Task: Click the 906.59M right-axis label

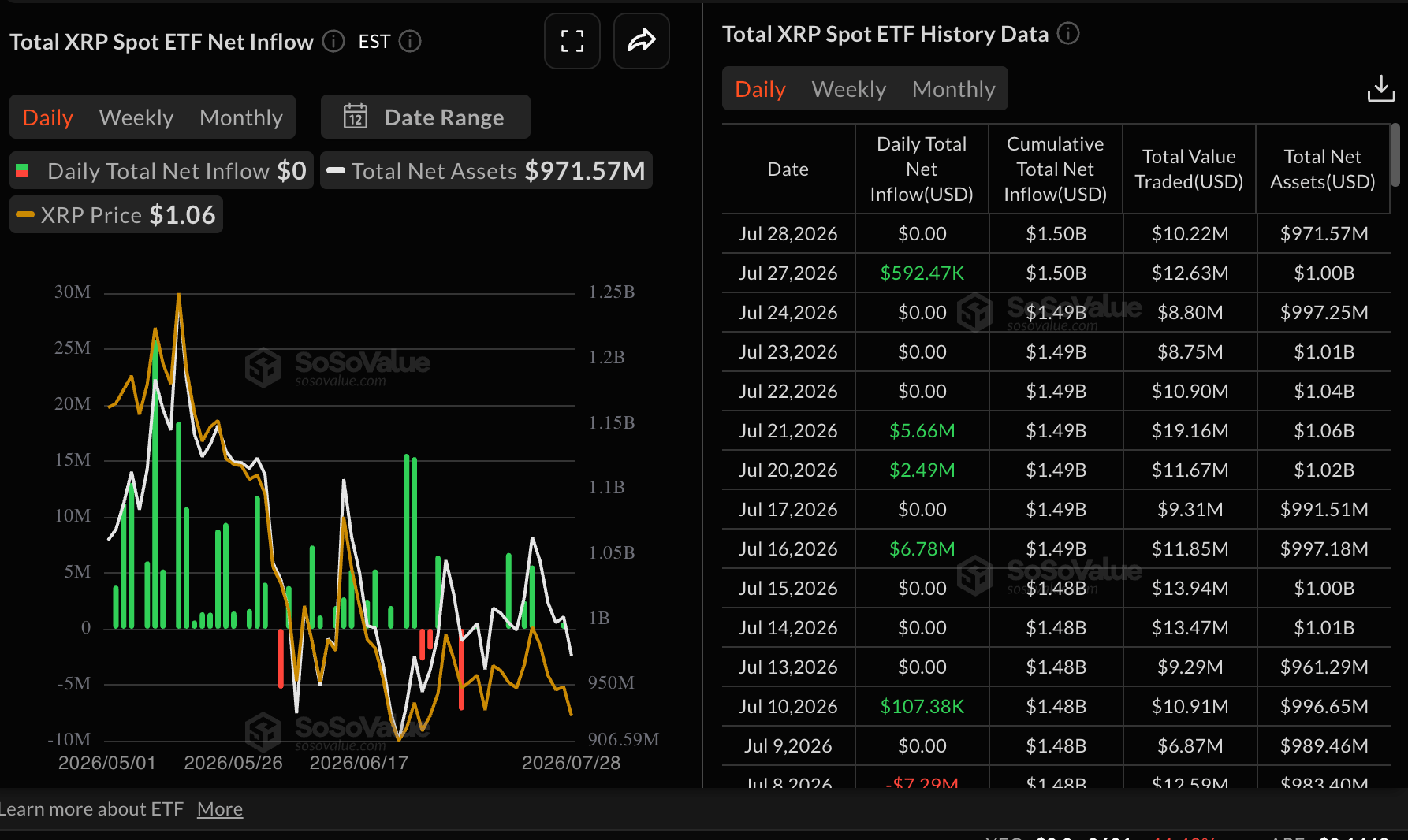Action: pyautogui.click(x=624, y=739)
